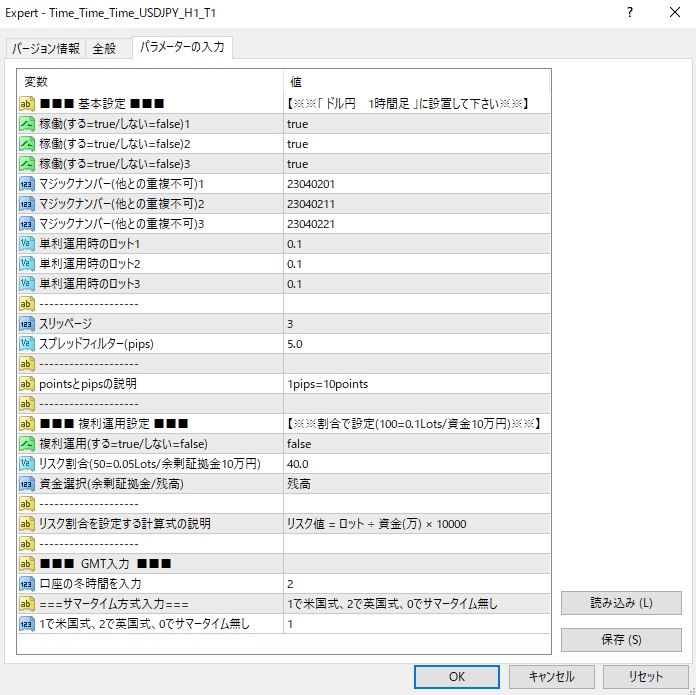Edit the magic number value 23040221
The width and height of the screenshot is (696, 695).
tap(416, 224)
